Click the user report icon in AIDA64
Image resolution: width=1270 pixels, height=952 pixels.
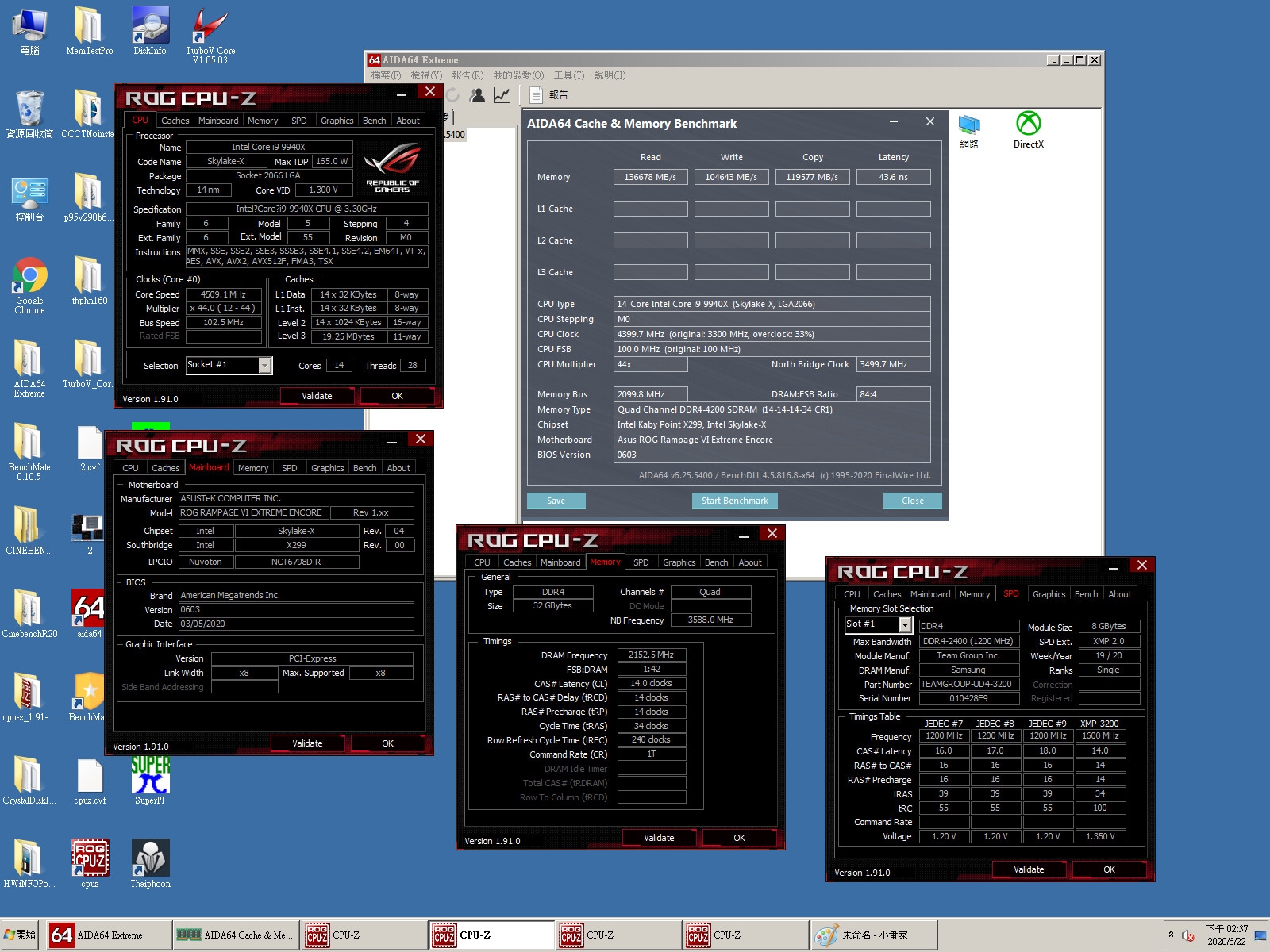pos(477,95)
